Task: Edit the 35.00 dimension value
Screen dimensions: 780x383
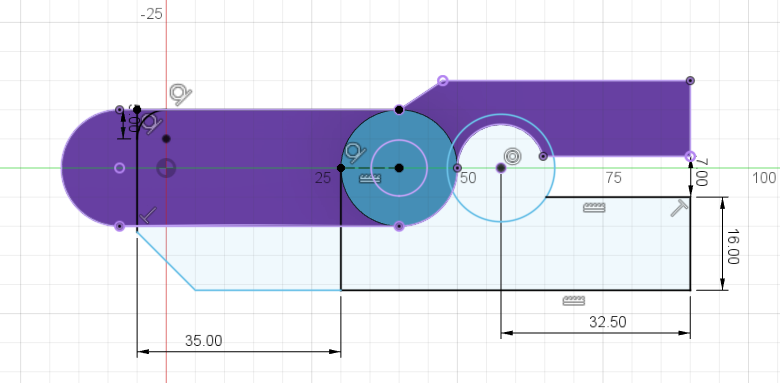Action: pyautogui.click(x=203, y=341)
